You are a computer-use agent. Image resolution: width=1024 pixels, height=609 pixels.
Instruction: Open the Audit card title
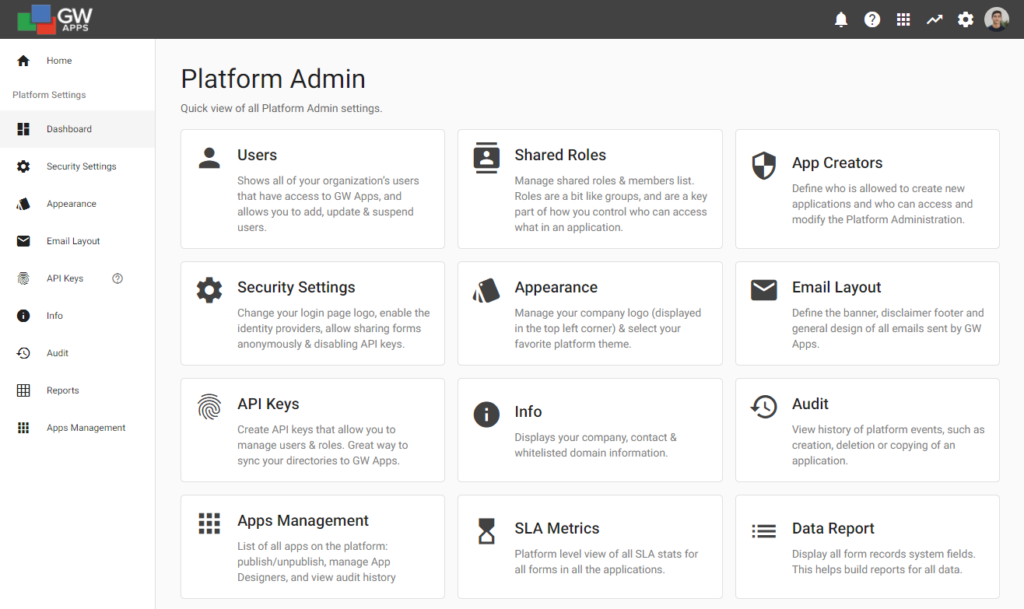810,404
